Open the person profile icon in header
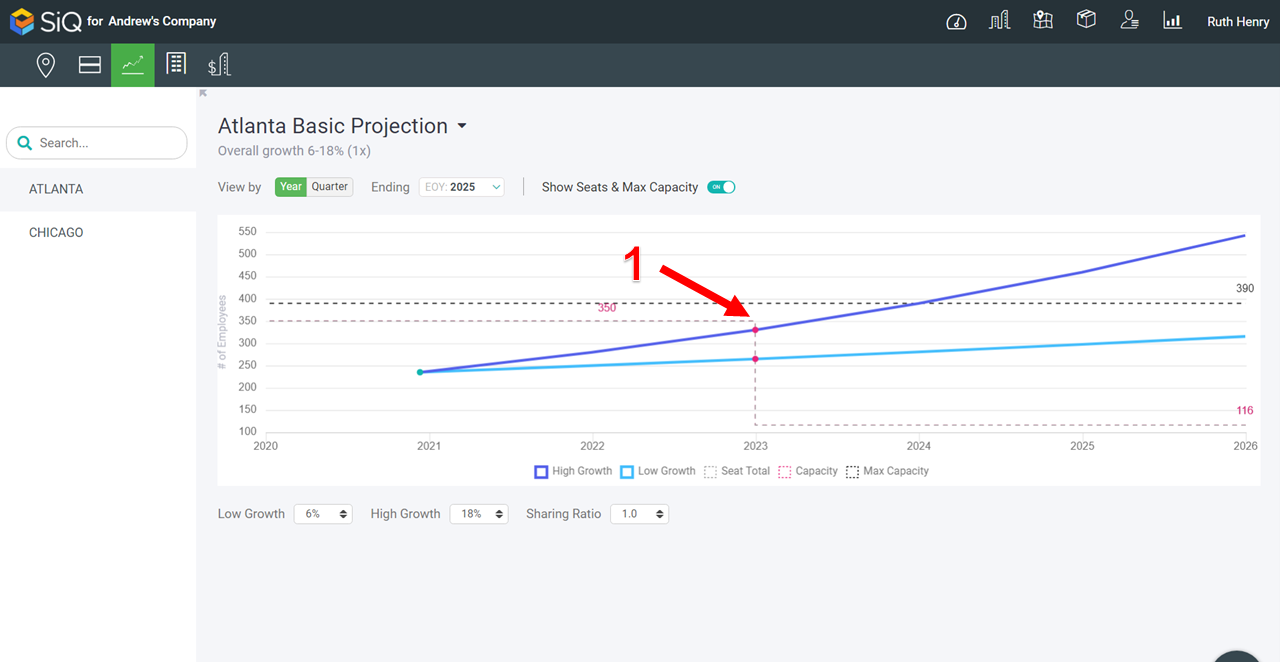This screenshot has height=662, width=1280. (1129, 21)
